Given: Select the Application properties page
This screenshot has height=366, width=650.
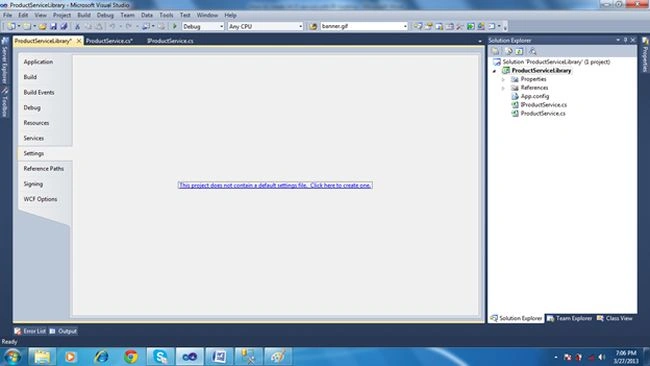Looking at the screenshot, I should pos(45,62).
